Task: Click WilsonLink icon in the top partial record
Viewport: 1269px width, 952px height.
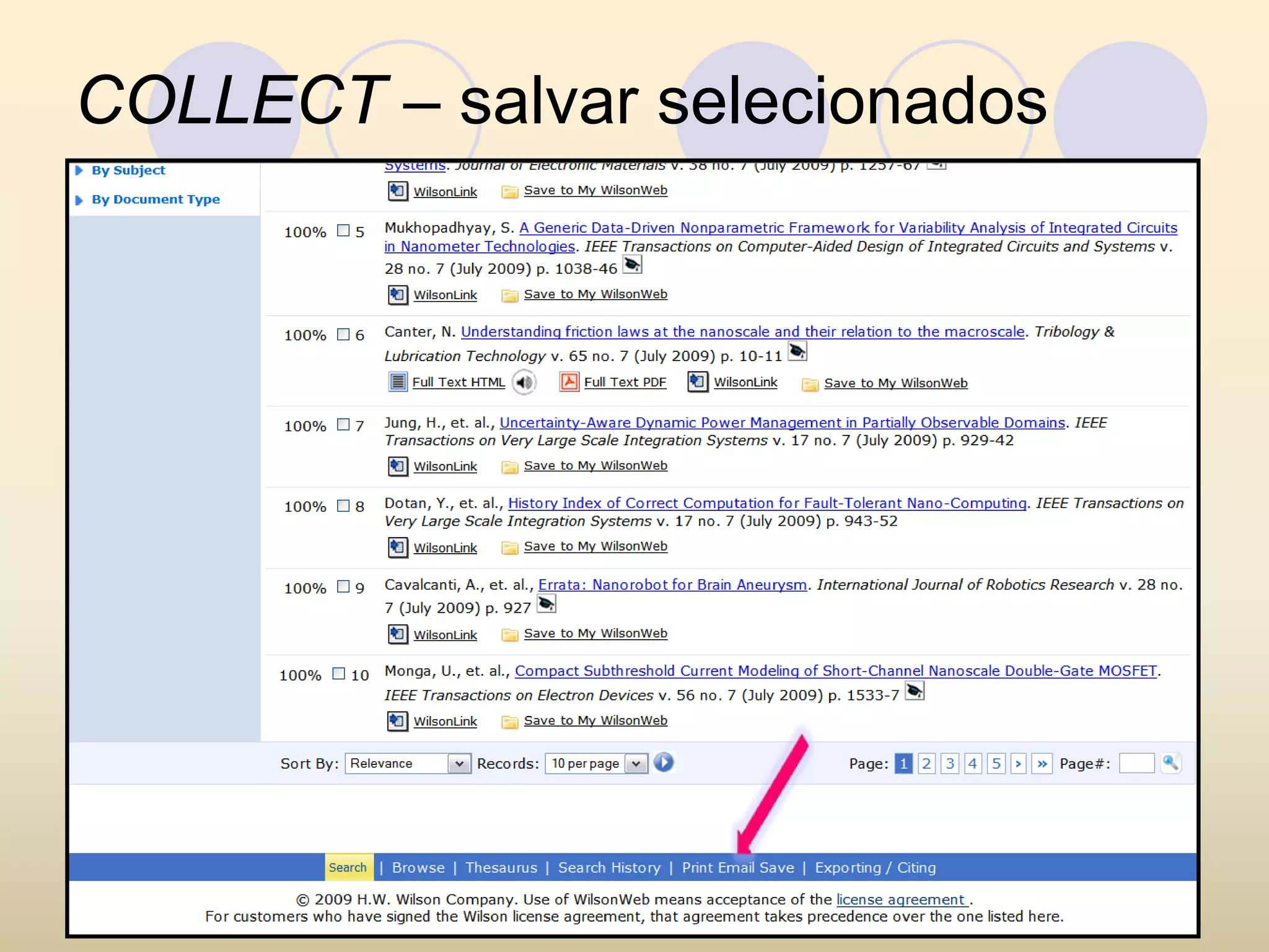Action: click(398, 191)
